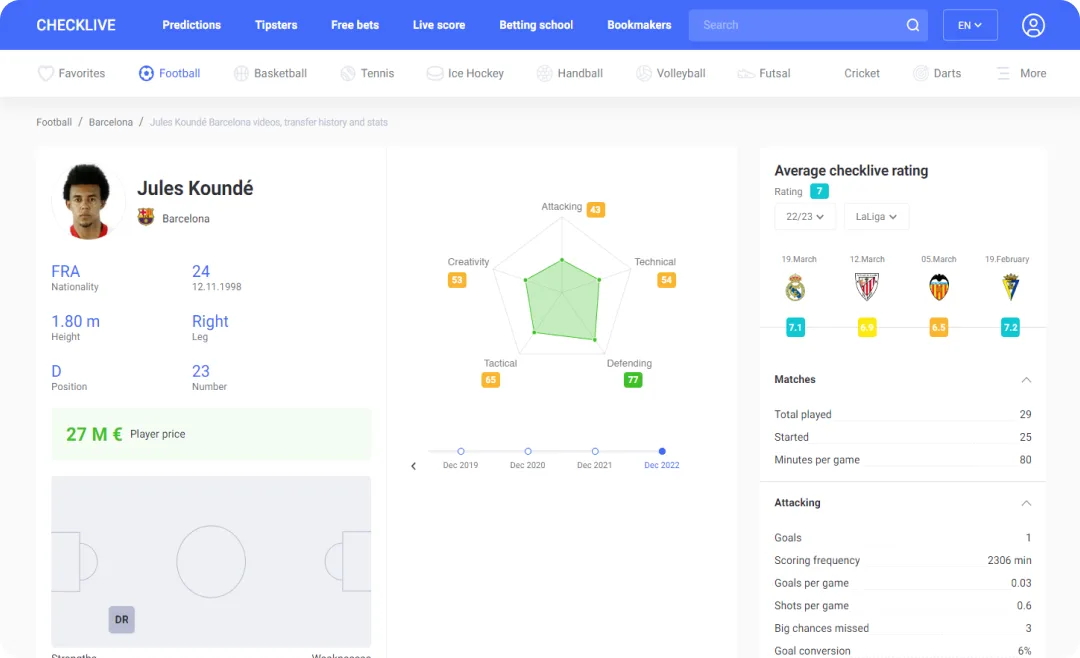Click the Handball sport icon

(544, 73)
